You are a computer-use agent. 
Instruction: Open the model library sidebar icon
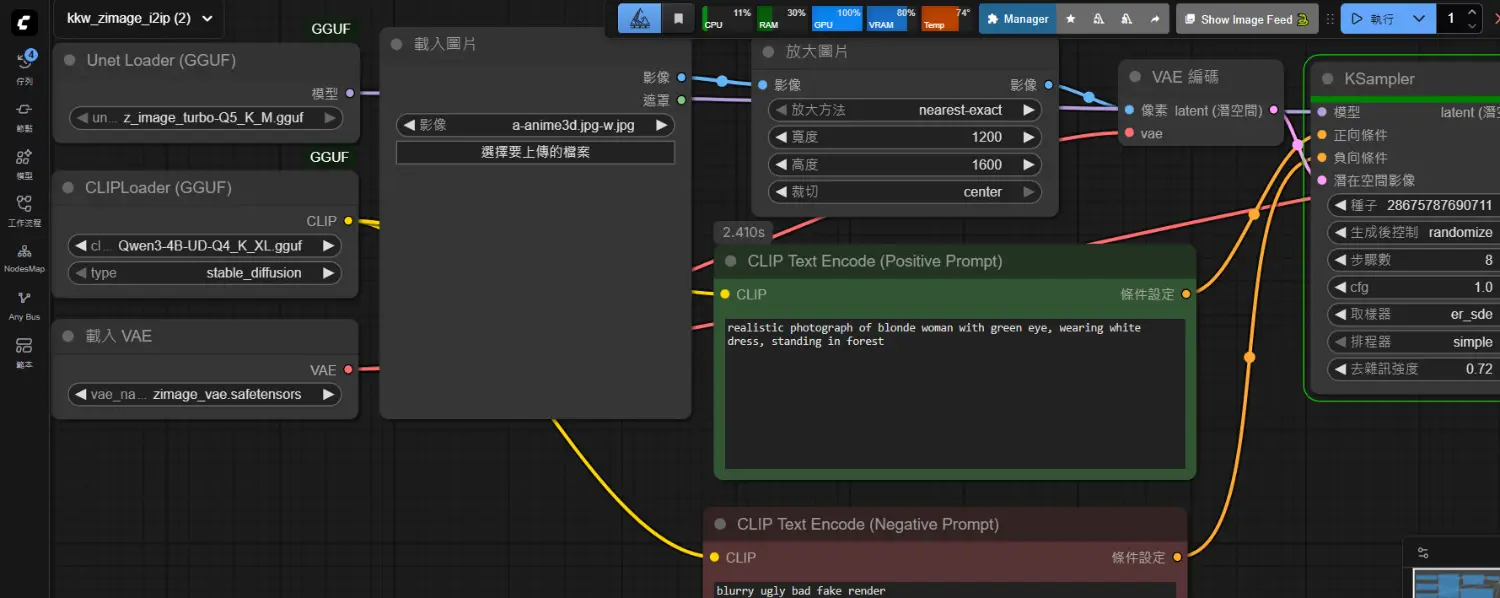coord(24,162)
